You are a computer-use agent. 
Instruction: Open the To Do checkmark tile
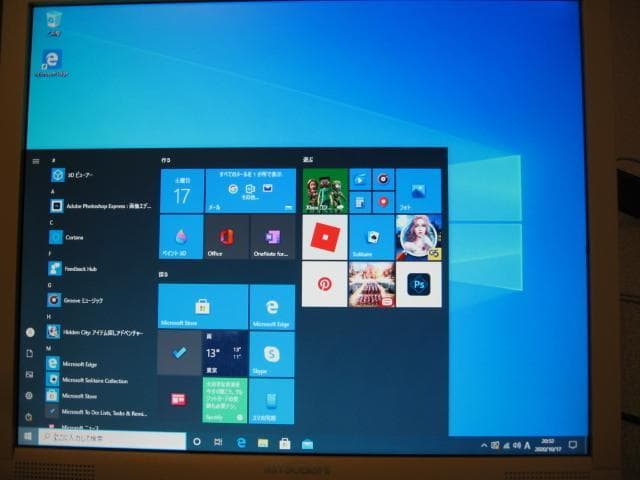179,353
